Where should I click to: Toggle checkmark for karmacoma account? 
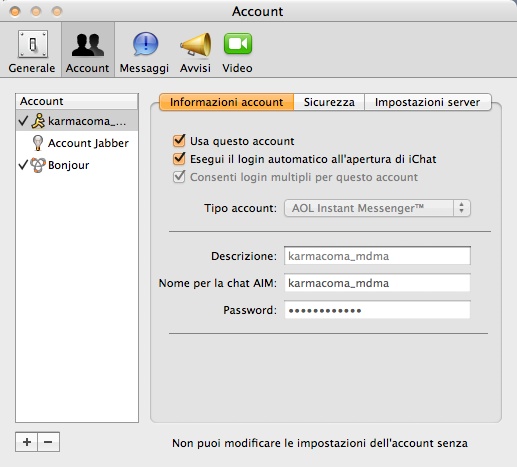coord(23,121)
